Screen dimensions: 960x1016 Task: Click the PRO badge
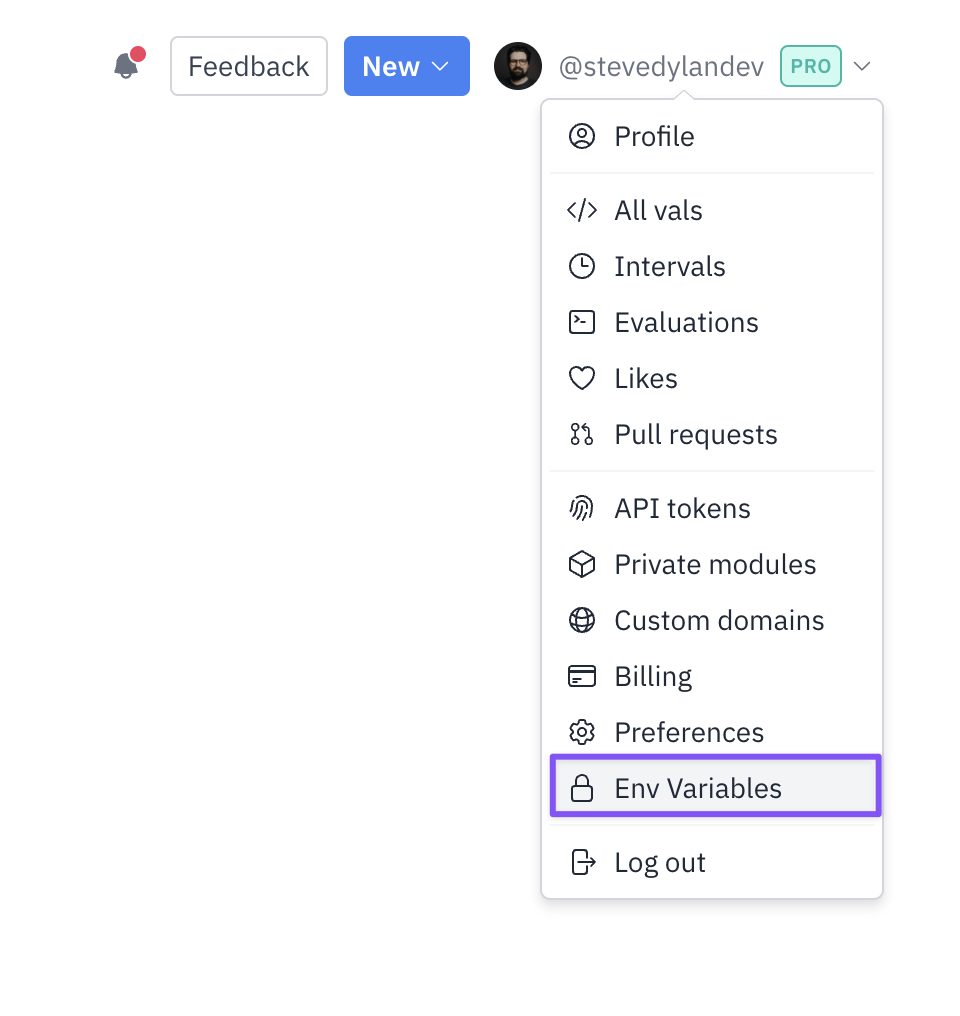[810, 66]
